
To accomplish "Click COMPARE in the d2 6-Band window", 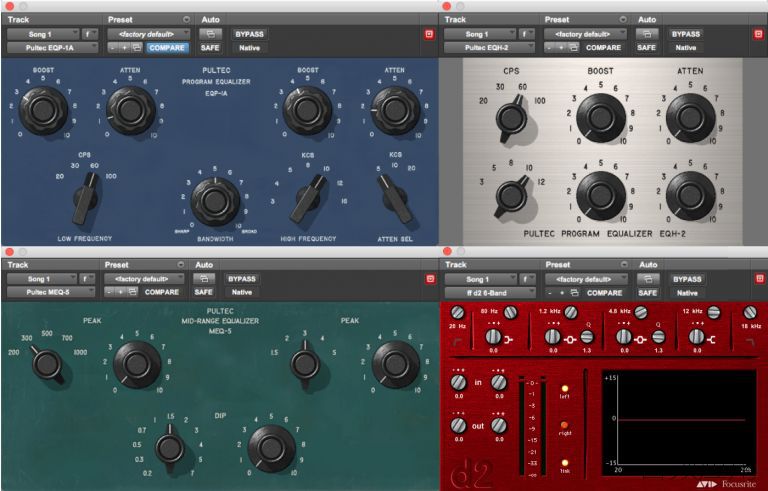I will 604,293.
